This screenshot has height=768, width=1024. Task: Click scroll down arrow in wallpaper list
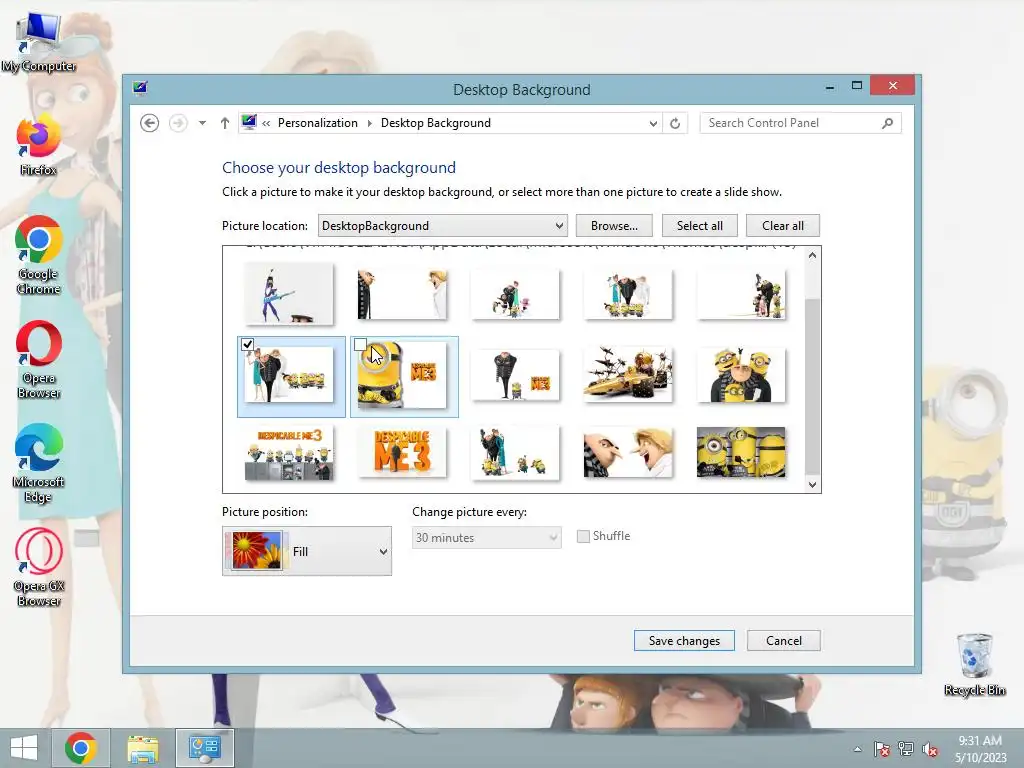[812, 485]
